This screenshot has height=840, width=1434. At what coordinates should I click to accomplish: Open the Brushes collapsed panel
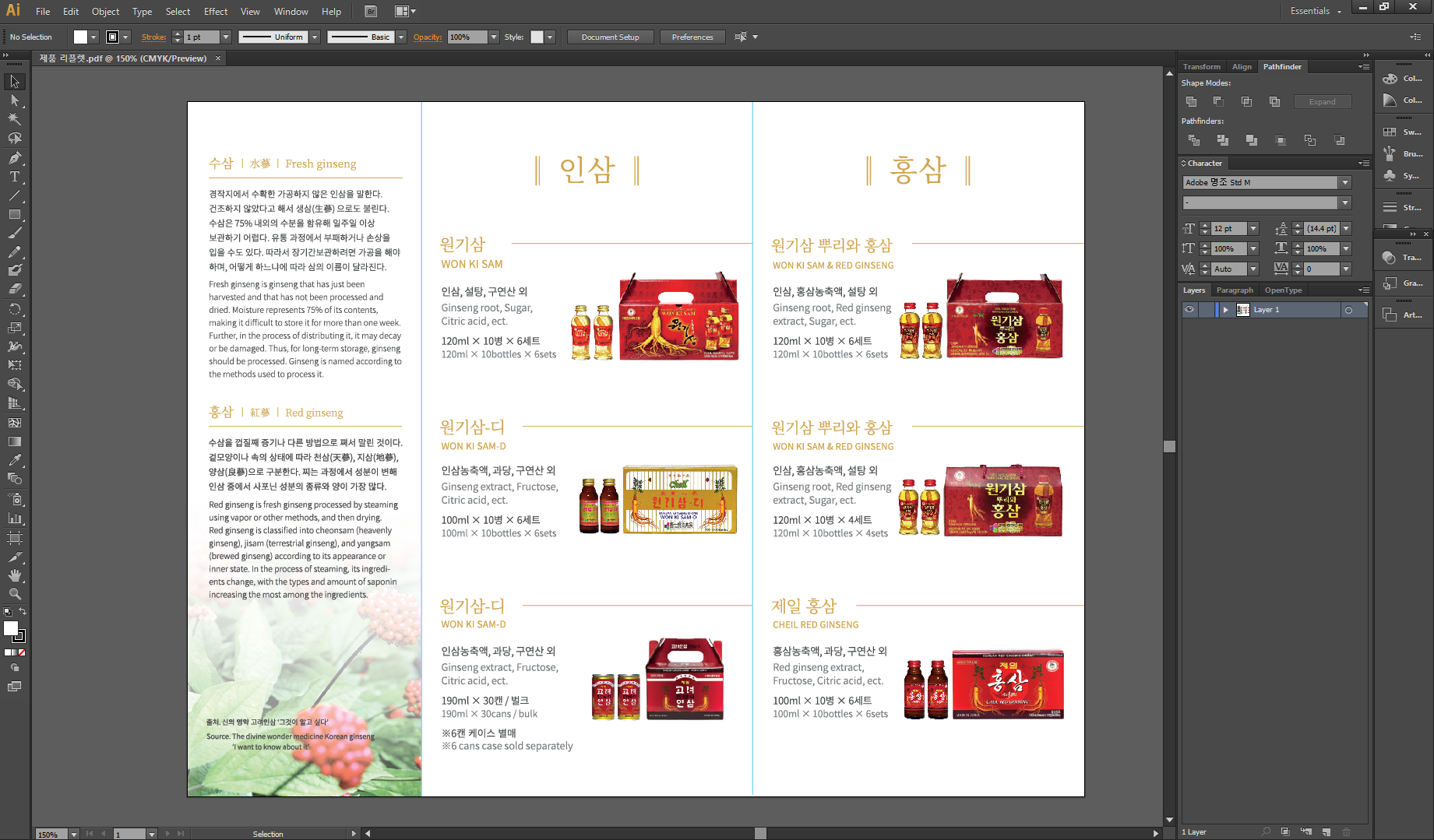coord(1403,154)
